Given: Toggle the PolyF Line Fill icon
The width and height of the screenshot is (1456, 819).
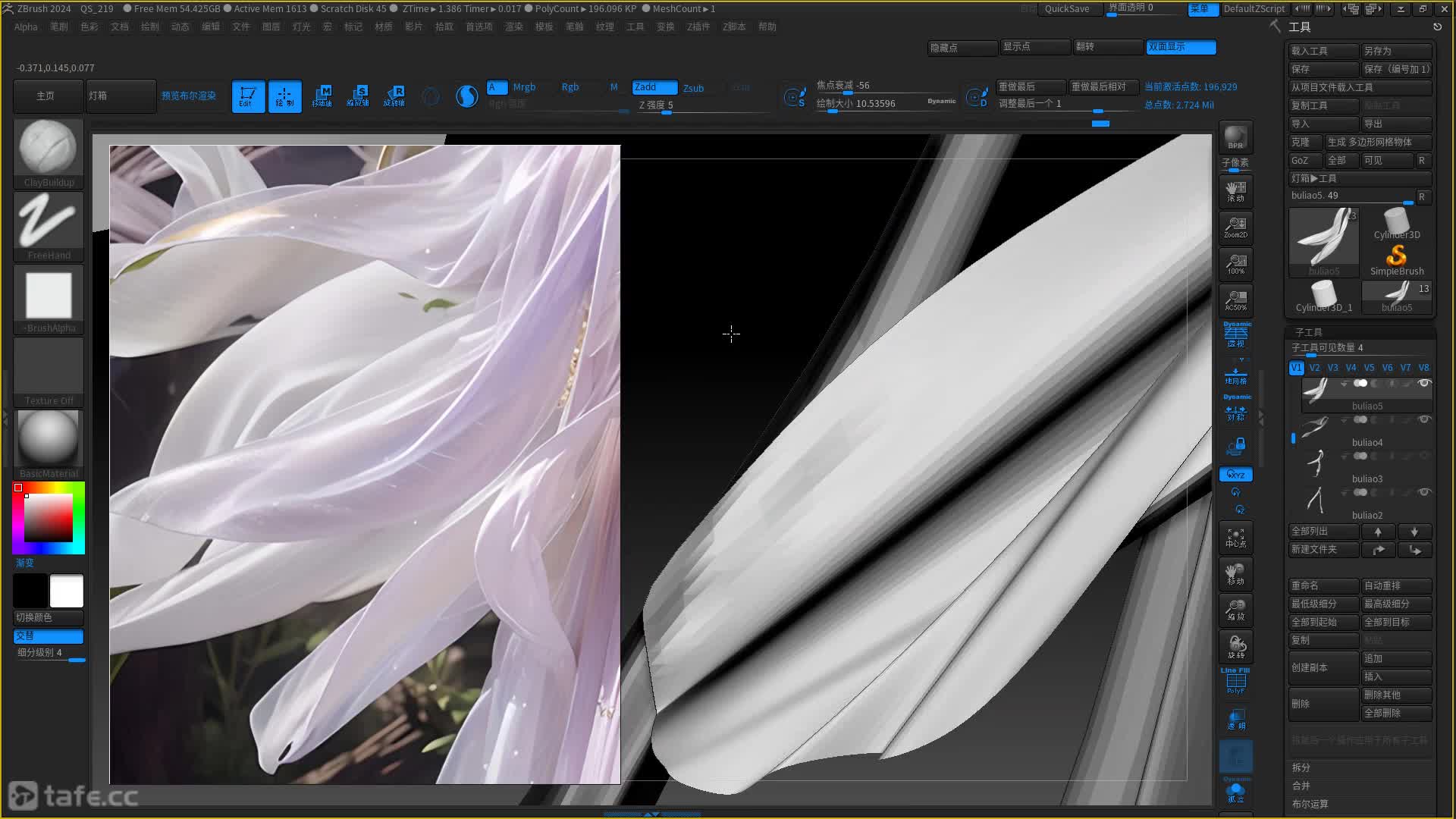Looking at the screenshot, I should (x=1235, y=682).
